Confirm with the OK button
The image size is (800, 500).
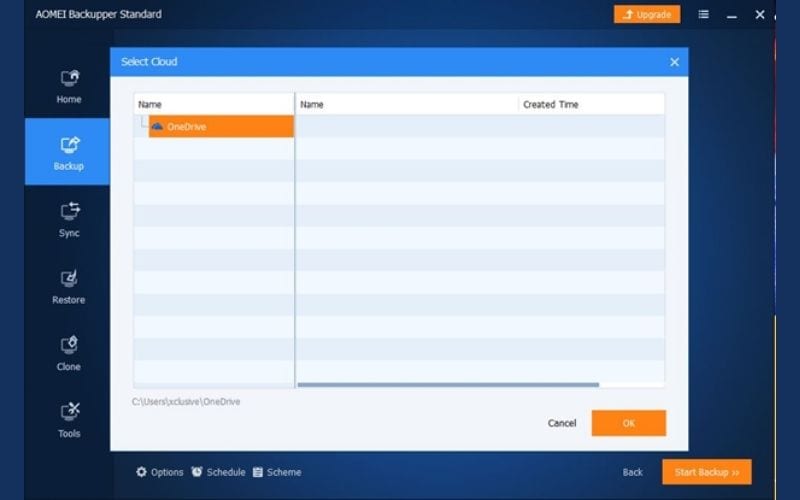coord(629,423)
